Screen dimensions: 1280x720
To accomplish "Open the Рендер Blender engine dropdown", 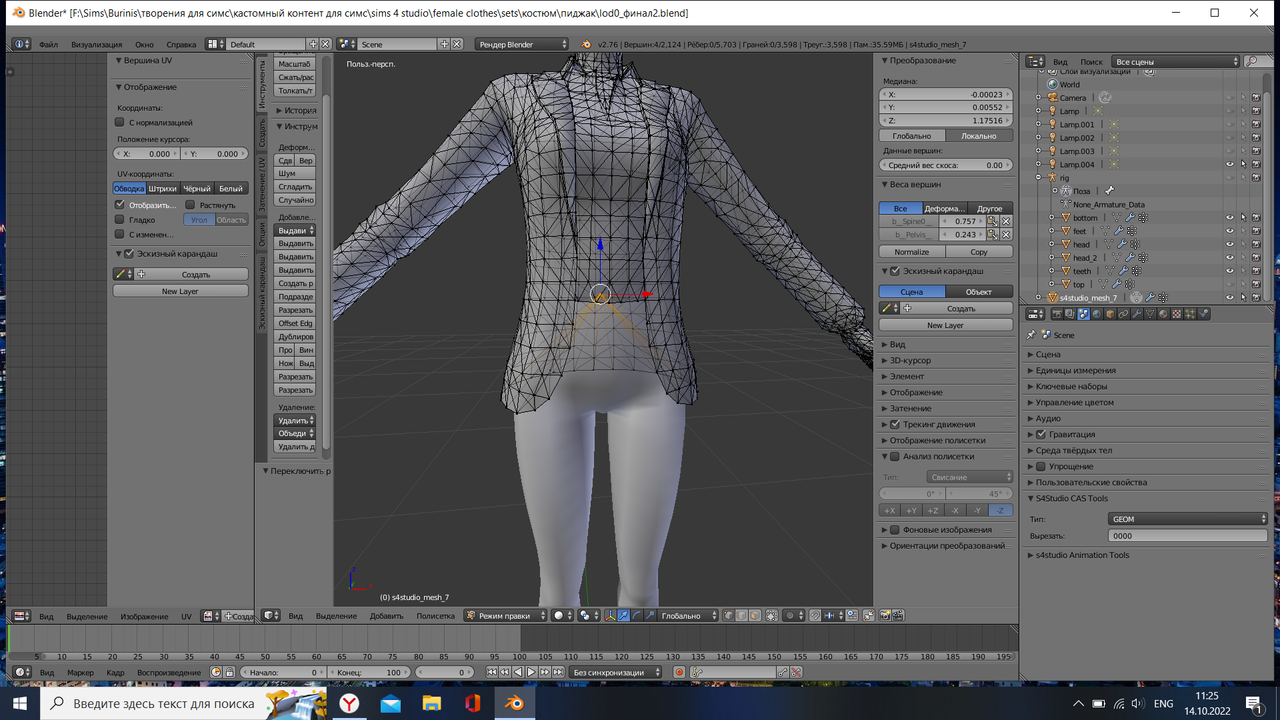I will tap(522, 44).
